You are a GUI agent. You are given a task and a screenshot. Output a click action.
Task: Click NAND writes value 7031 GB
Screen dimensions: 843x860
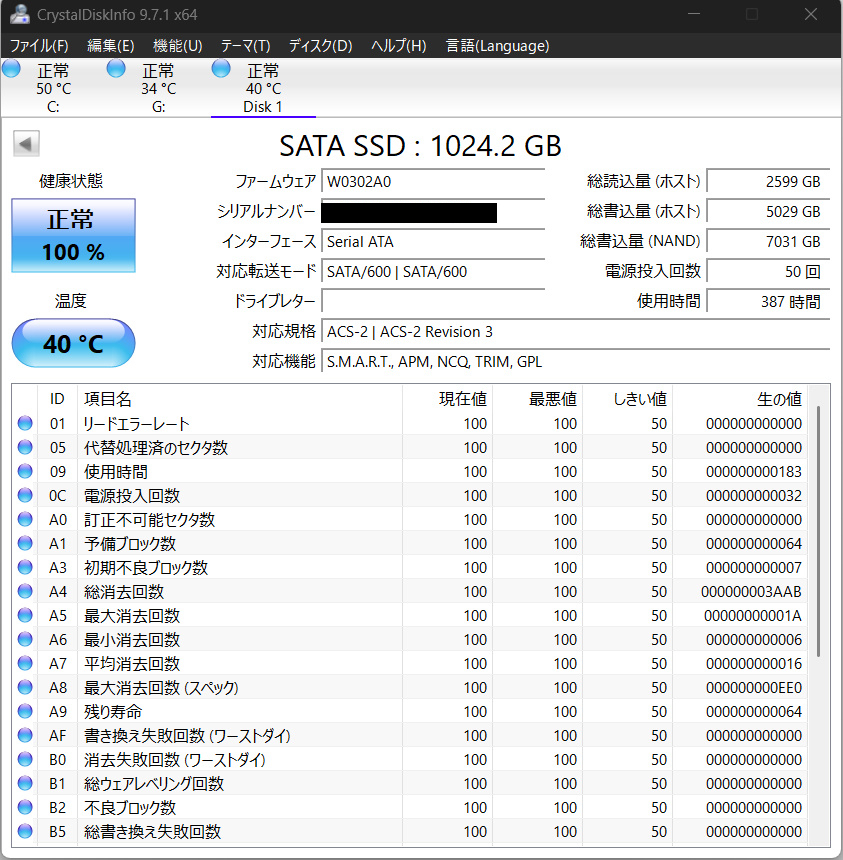[768, 242]
